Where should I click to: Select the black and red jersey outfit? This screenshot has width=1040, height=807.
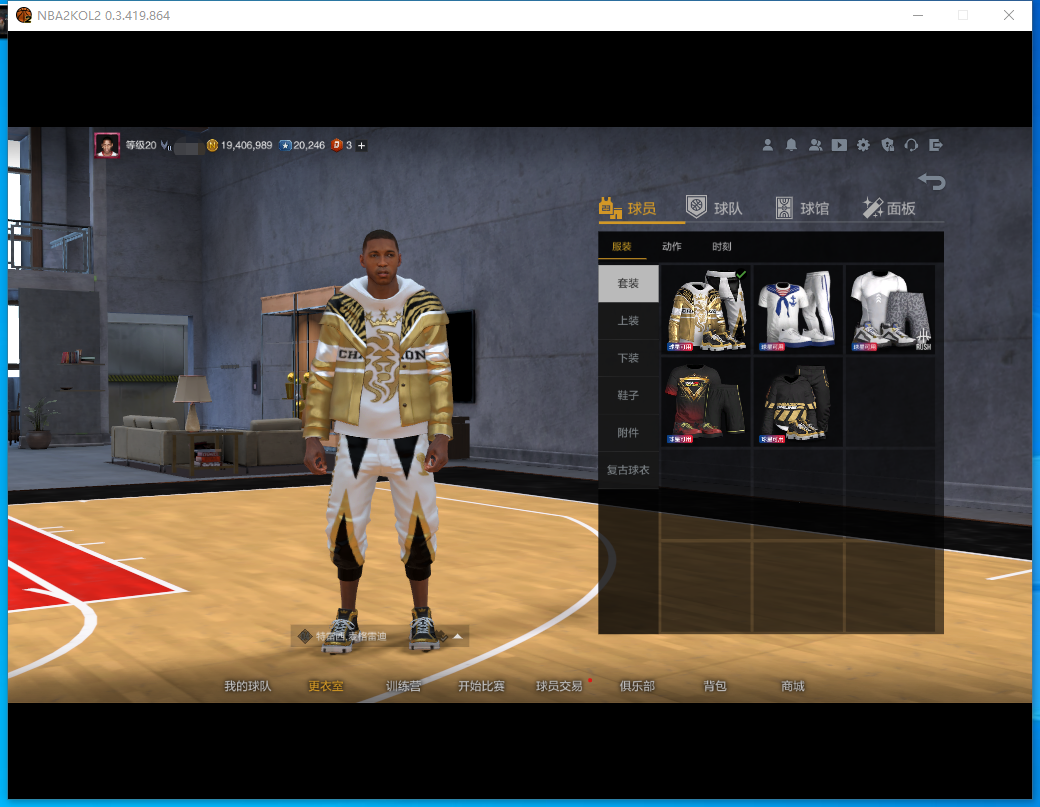pos(706,403)
